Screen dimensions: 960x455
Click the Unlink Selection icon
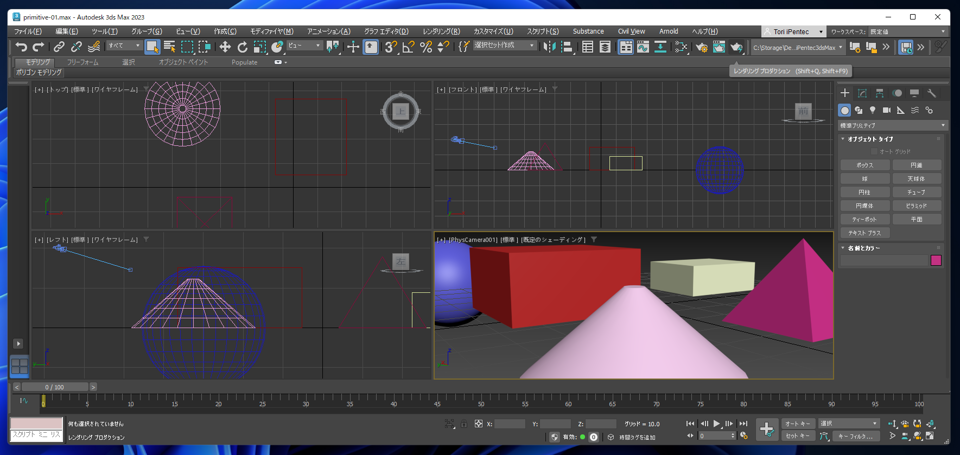[x=77, y=47]
